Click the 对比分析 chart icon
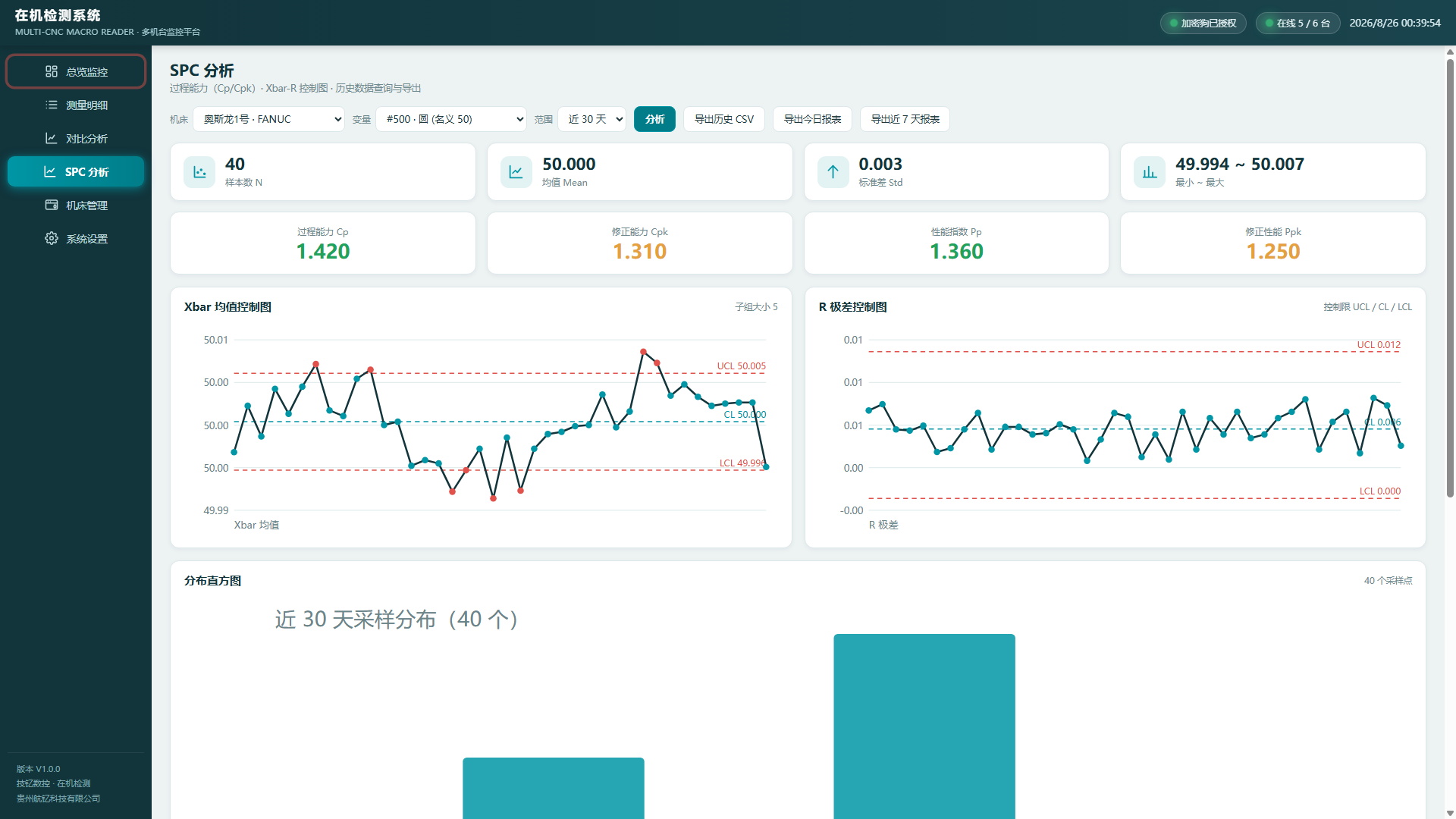The height and width of the screenshot is (819, 1456). 52,138
